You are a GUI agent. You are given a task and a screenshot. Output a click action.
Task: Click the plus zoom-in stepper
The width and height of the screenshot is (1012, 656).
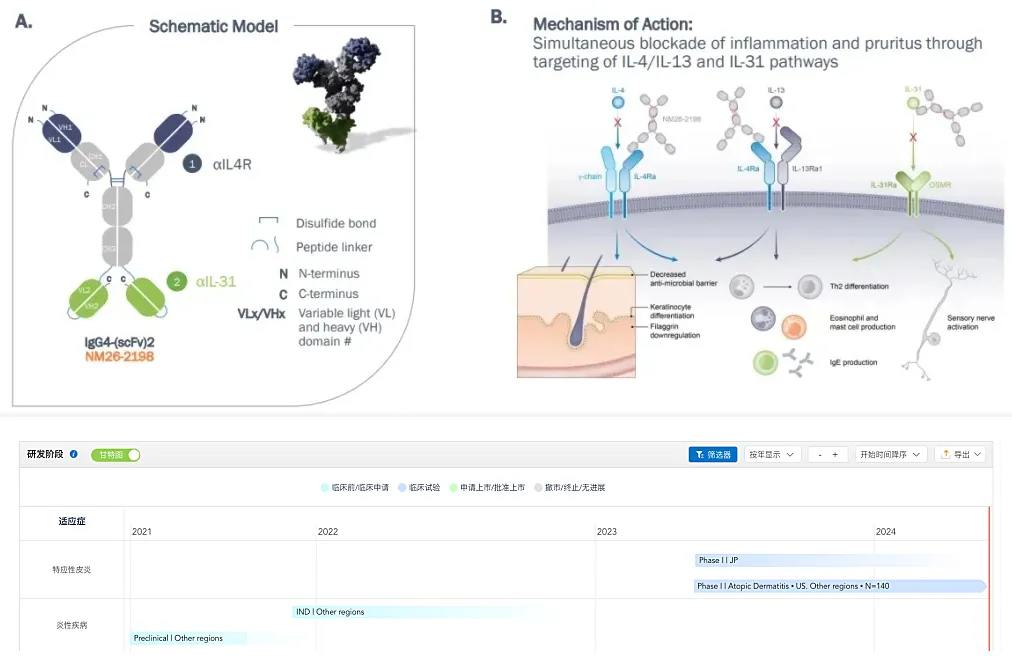(x=835, y=455)
